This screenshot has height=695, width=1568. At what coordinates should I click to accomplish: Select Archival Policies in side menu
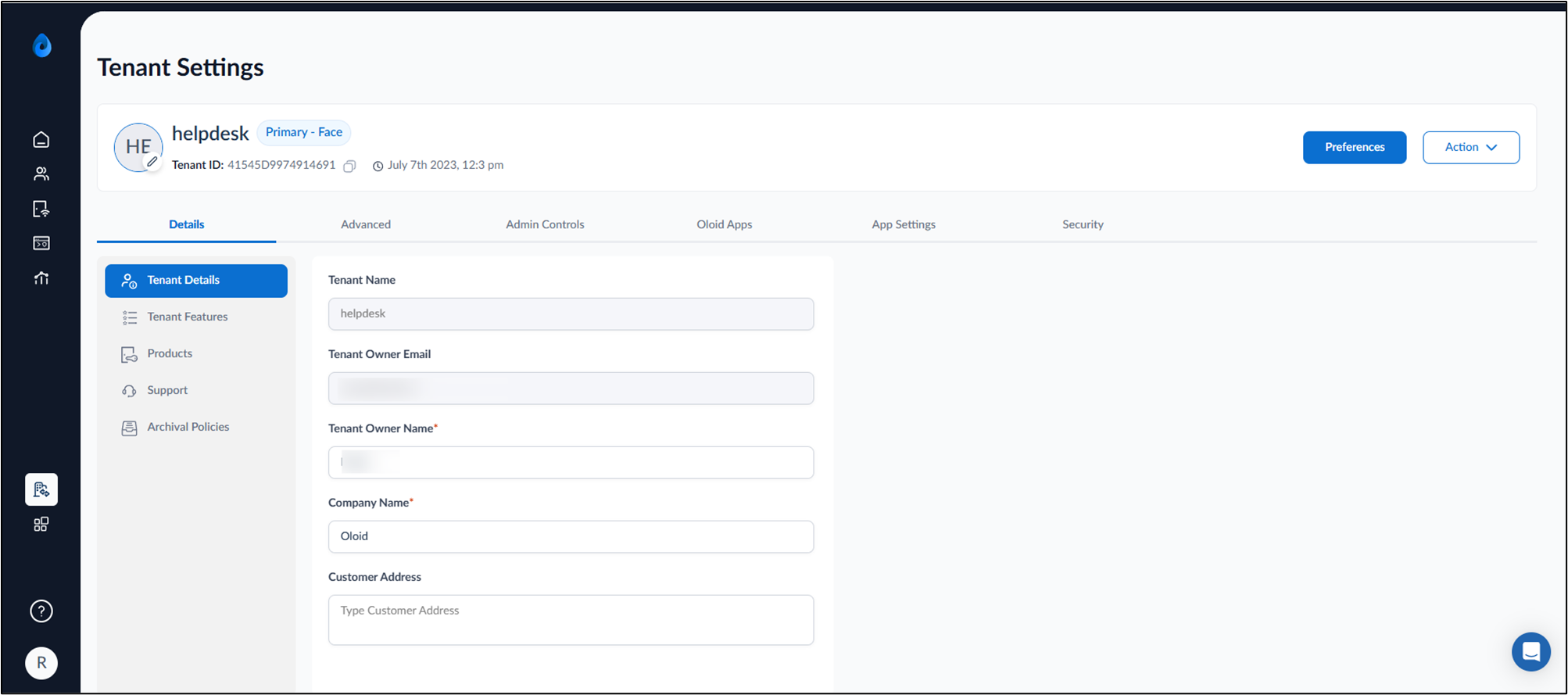196,428
